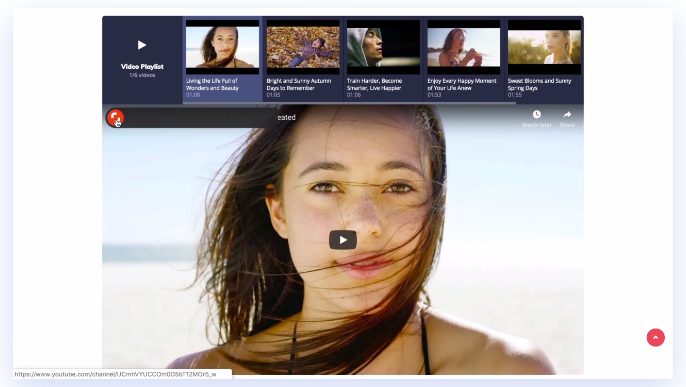Open the red channel avatar icon
The image size is (686, 387).
[115, 117]
